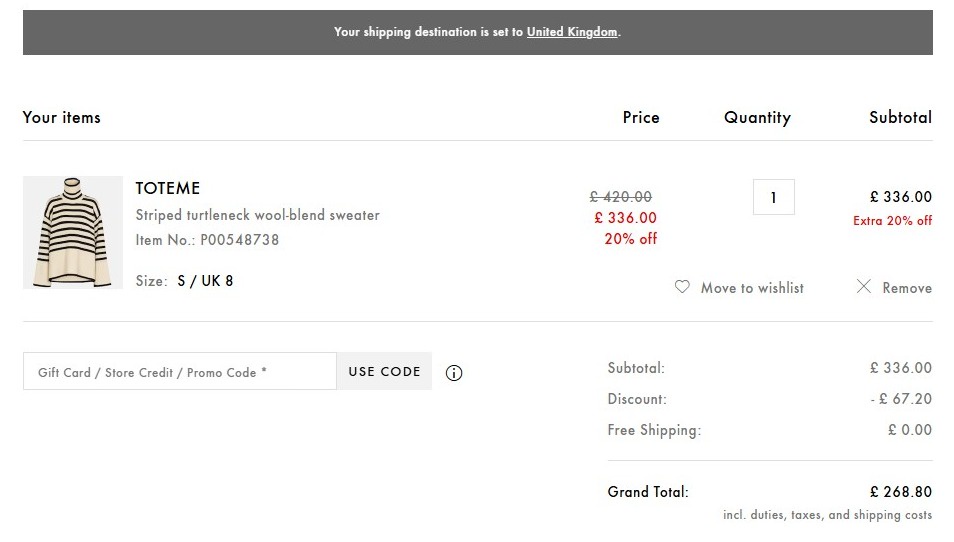
Task: Click the Item No. P00548738 text
Action: pyautogui.click(x=207, y=240)
